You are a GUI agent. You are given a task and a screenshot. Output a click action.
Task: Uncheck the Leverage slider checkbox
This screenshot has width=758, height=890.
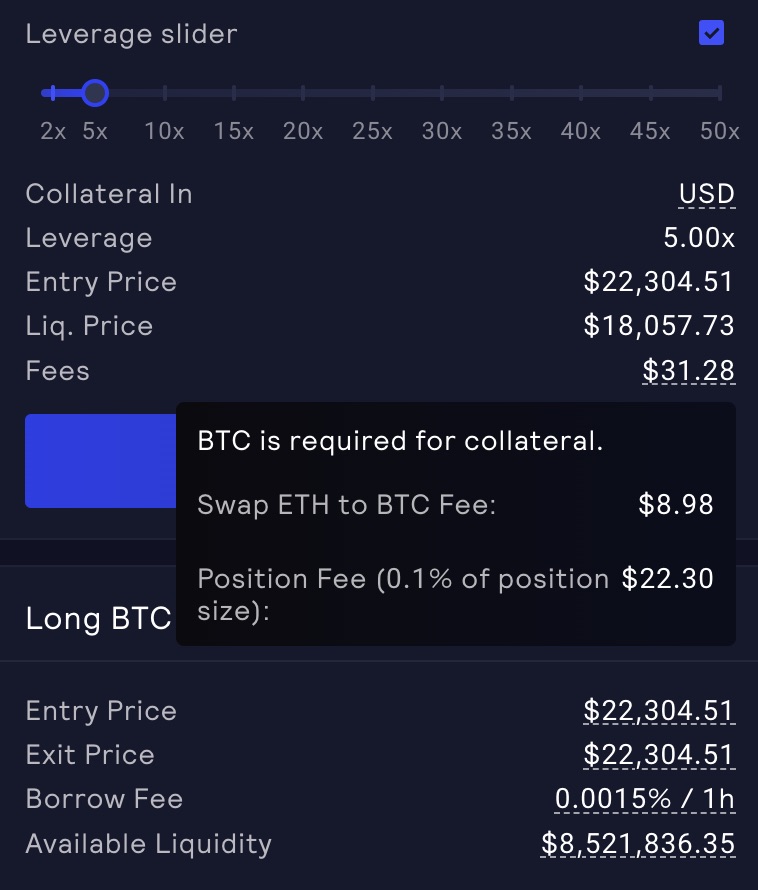(x=711, y=34)
